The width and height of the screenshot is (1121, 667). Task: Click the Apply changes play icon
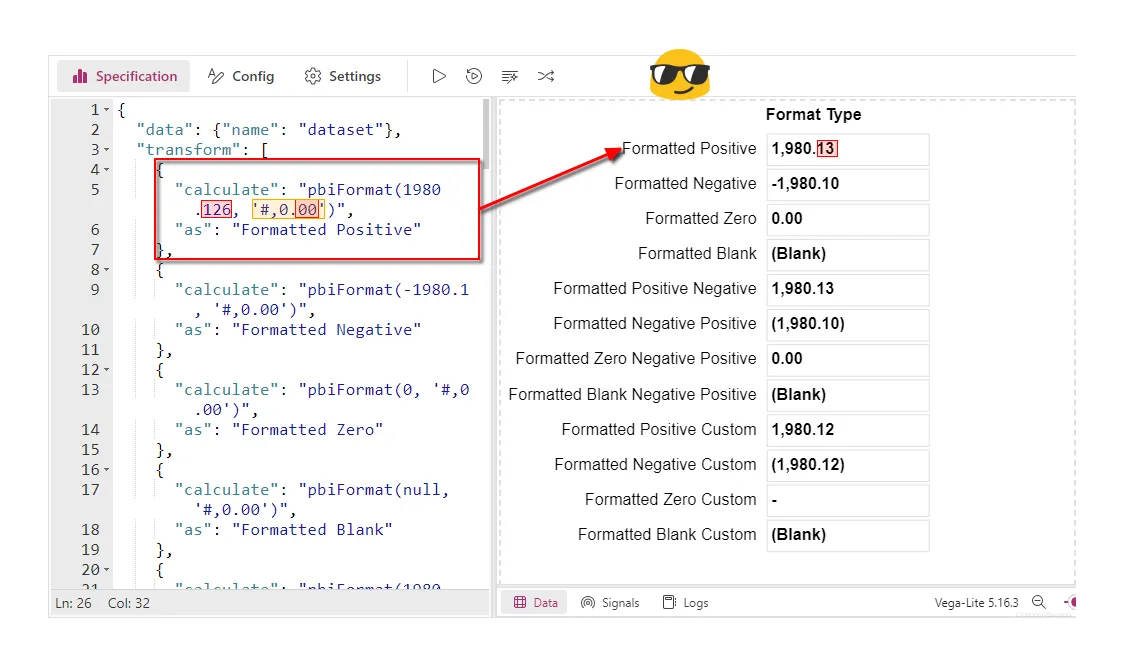click(x=439, y=76)
